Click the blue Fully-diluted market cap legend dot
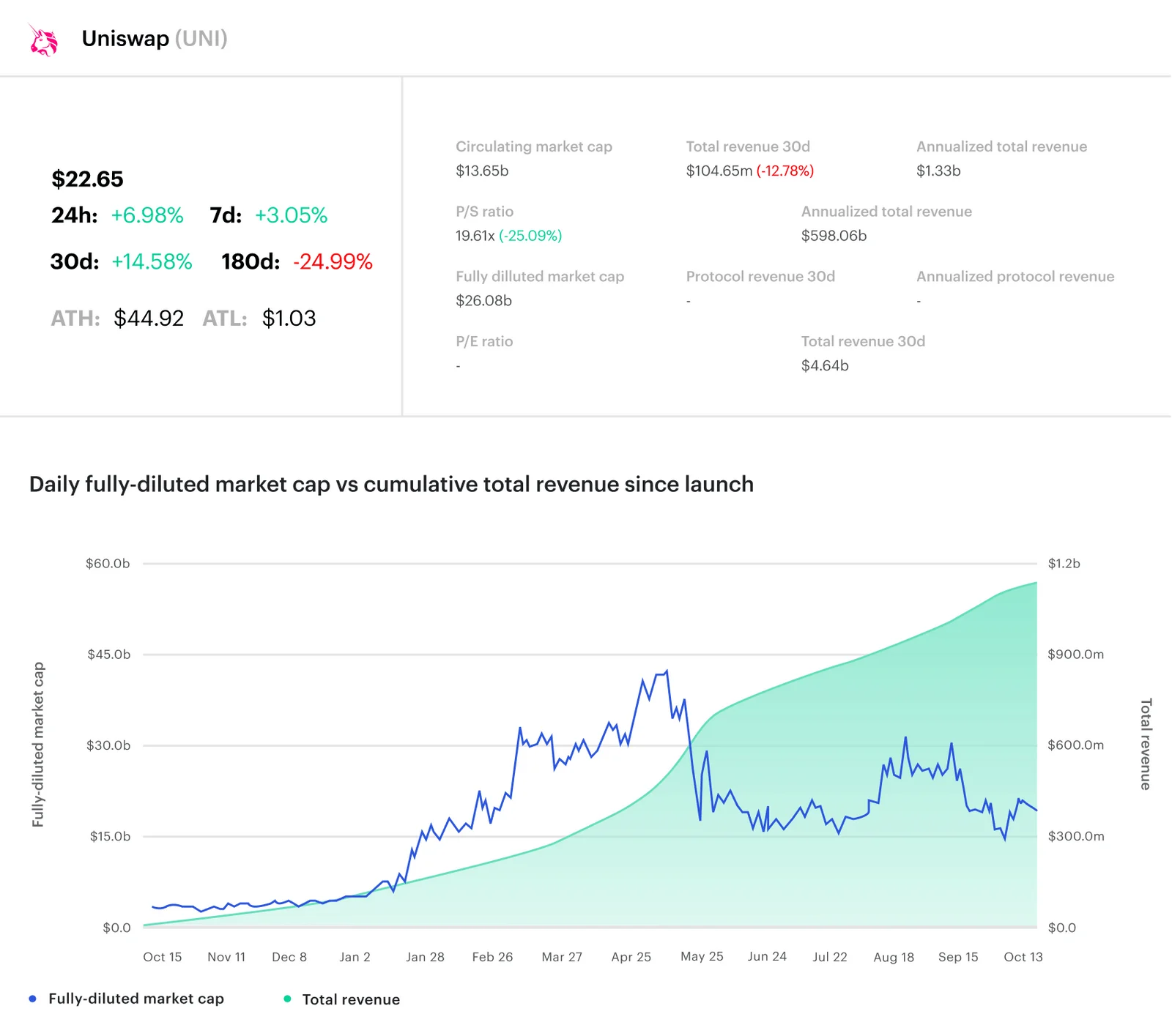Image resolution: width=1172 pixels, height=1036 pixels. pos(32,999)
